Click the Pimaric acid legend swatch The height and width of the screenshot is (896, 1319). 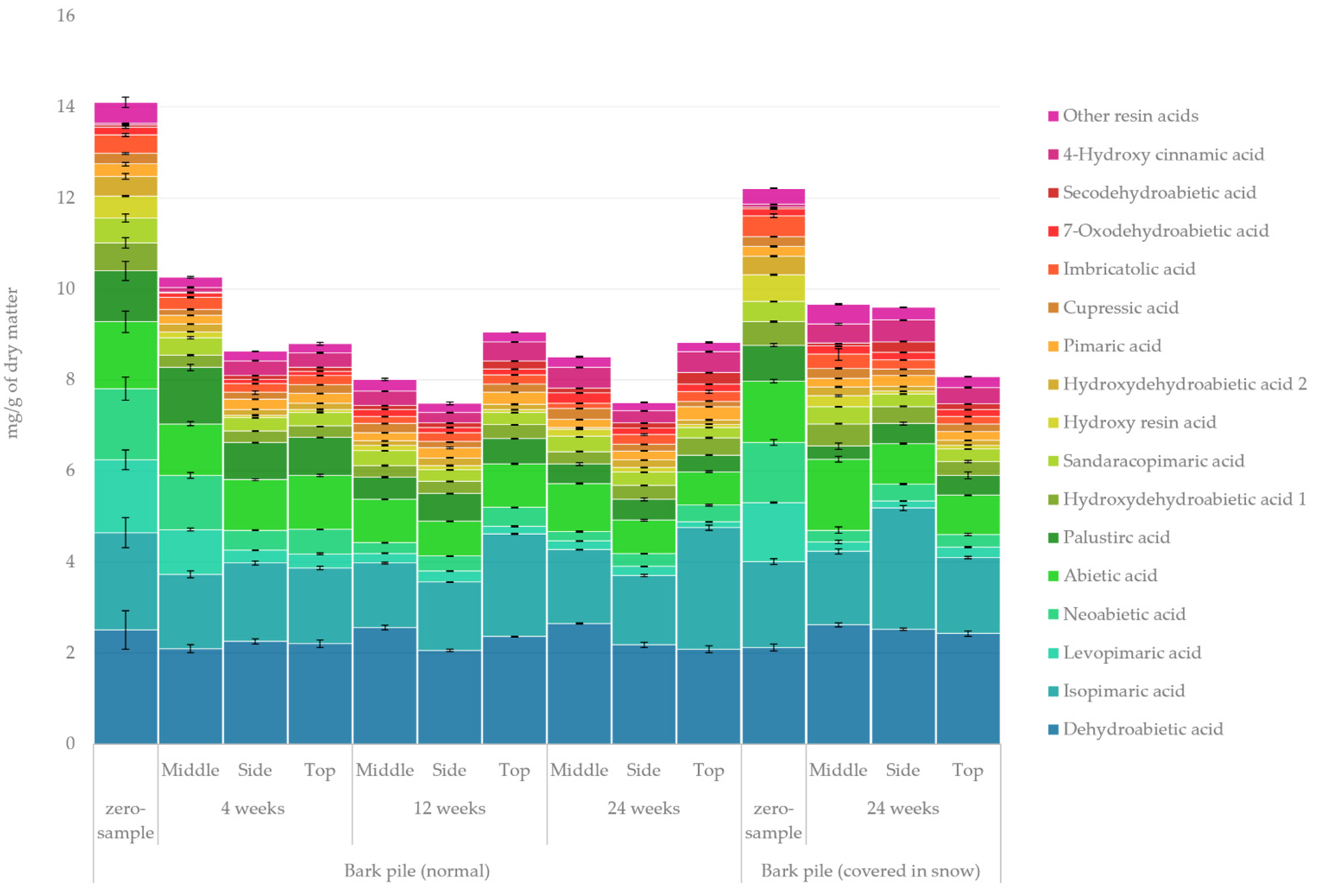point(1053,346)
